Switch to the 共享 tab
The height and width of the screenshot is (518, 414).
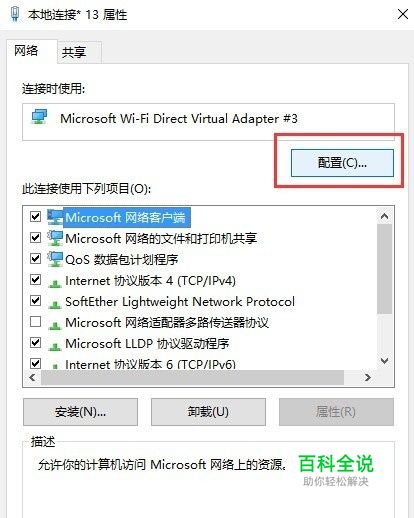(x=74, y=52)
